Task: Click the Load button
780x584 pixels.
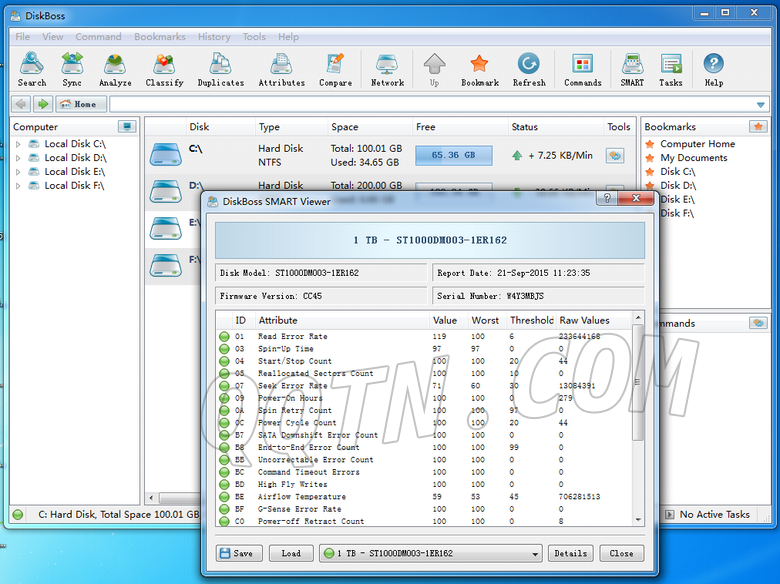Action: click(x=290, y=553)
